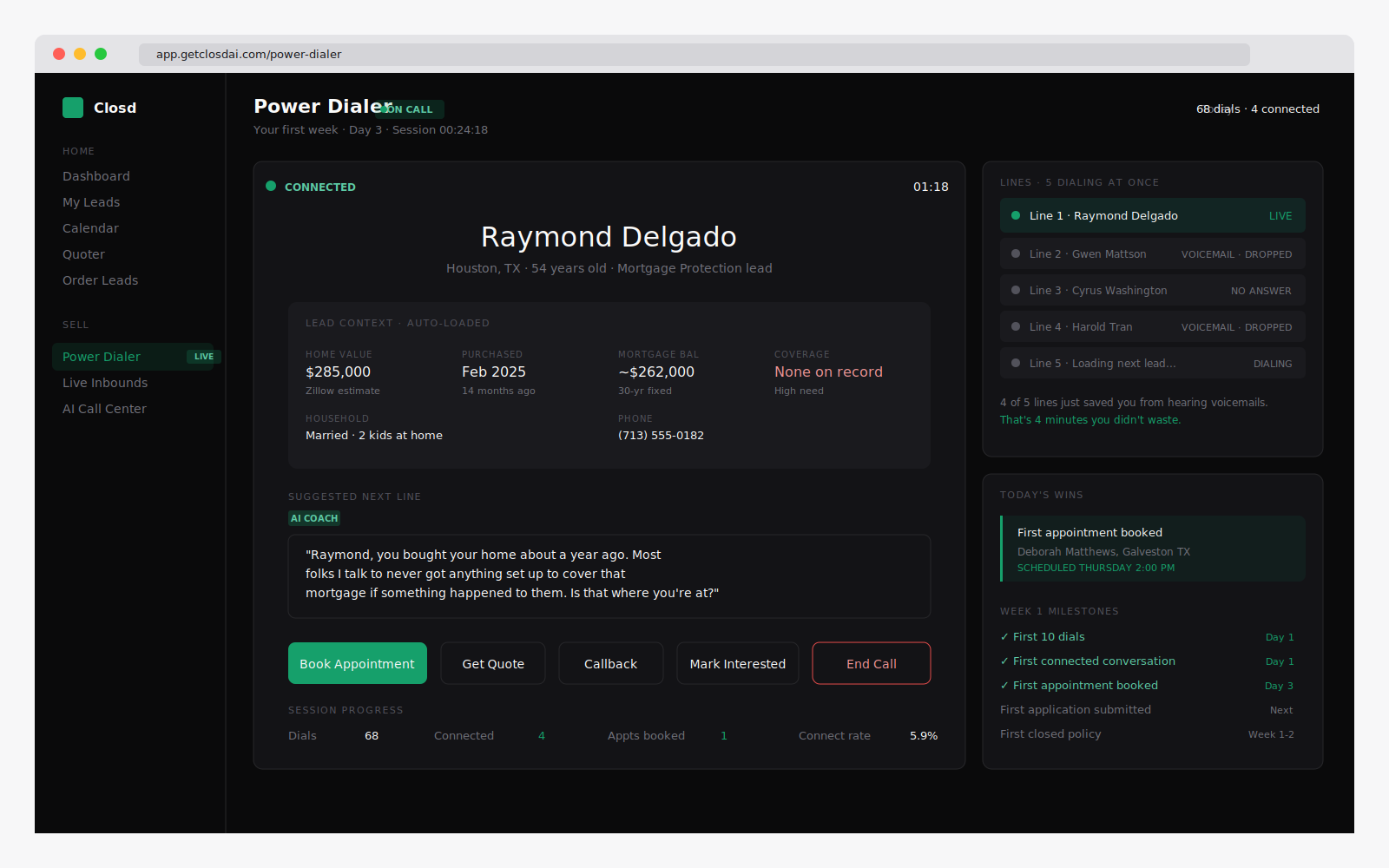Click the AI COACH badge
This screenshot has width=1389, height=868.
pos(314,518)
